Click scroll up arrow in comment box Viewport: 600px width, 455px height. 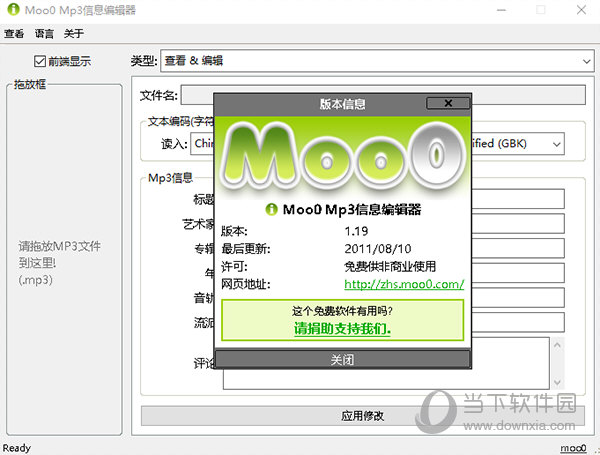click(557, 345)
